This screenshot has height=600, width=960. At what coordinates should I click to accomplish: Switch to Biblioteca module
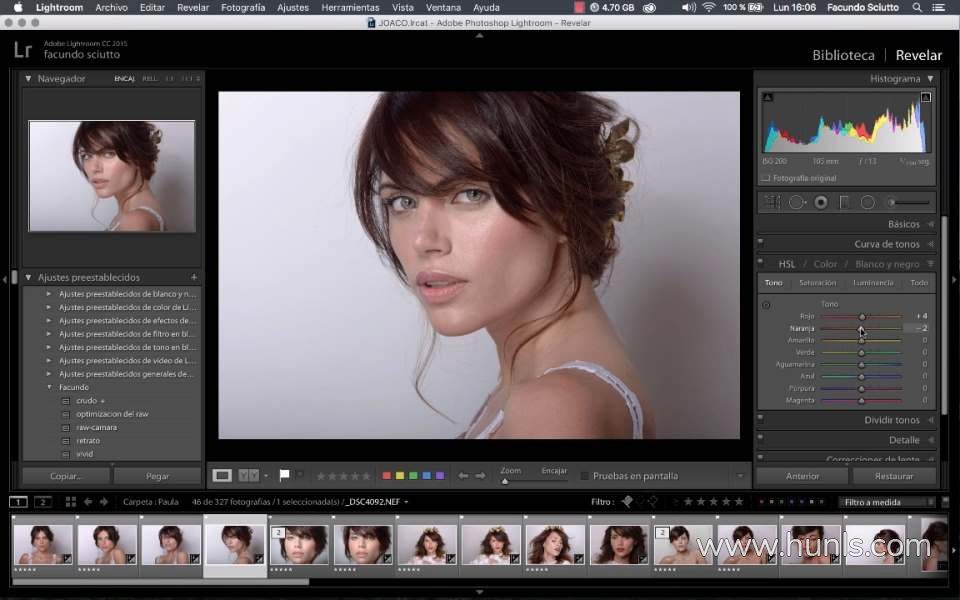(x=843, y=55)
